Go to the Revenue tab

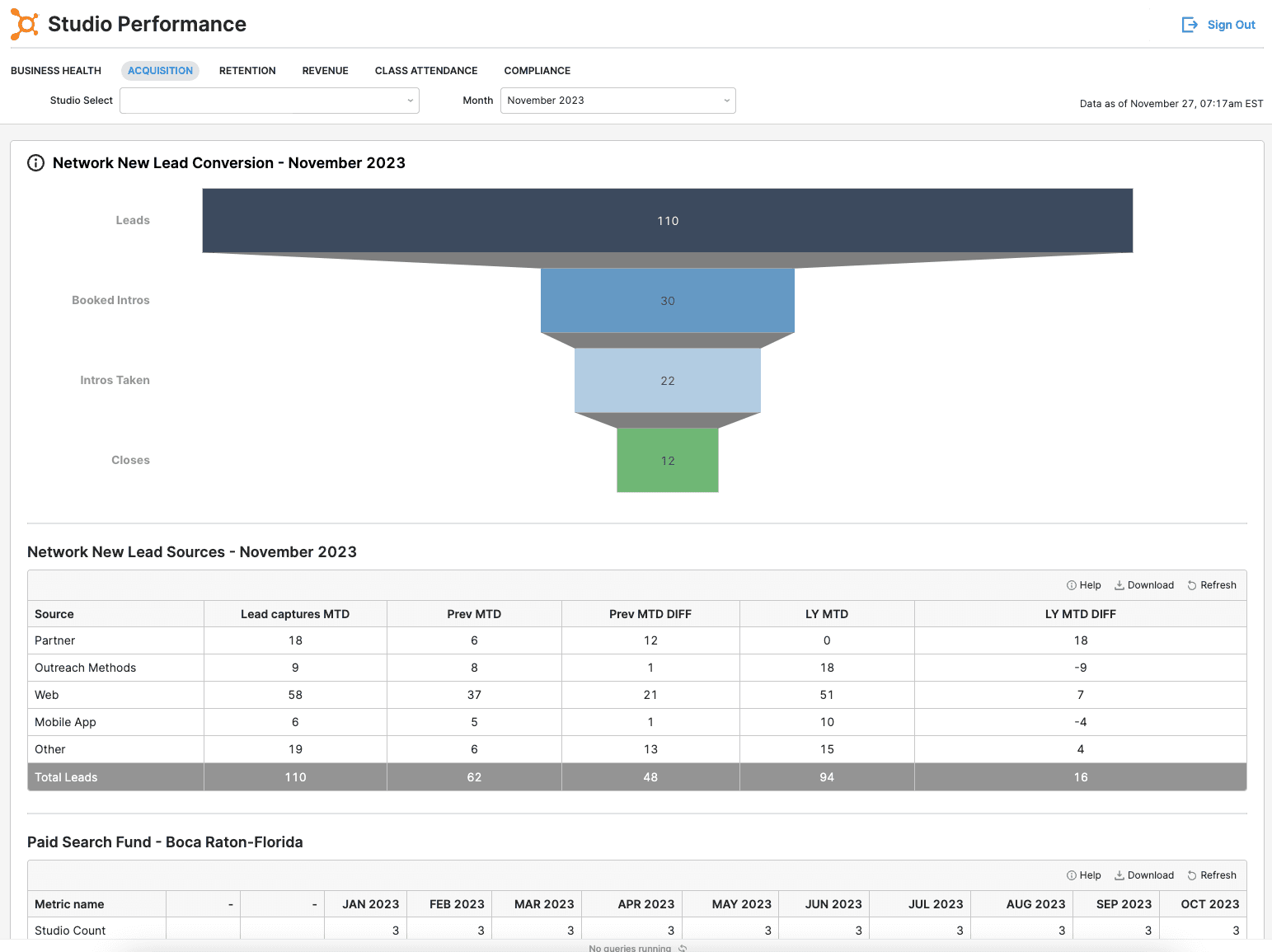pos(325,71)
